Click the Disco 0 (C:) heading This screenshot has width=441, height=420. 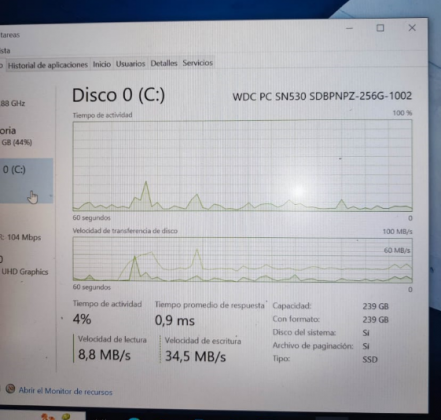pos(118,95)
